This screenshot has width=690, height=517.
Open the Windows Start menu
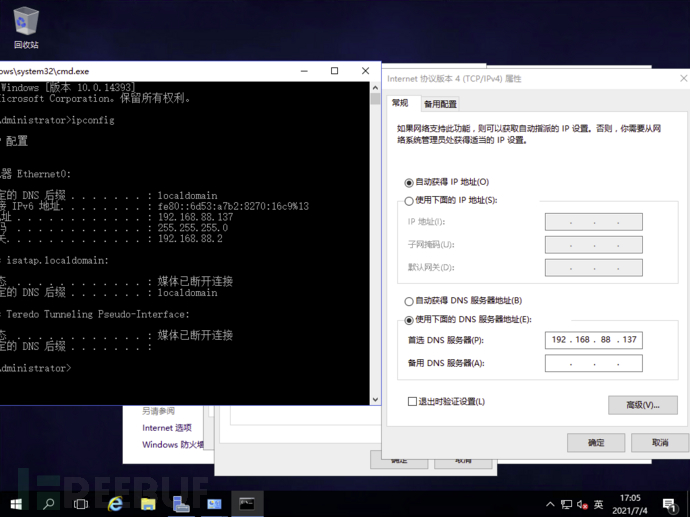(16, 504)
